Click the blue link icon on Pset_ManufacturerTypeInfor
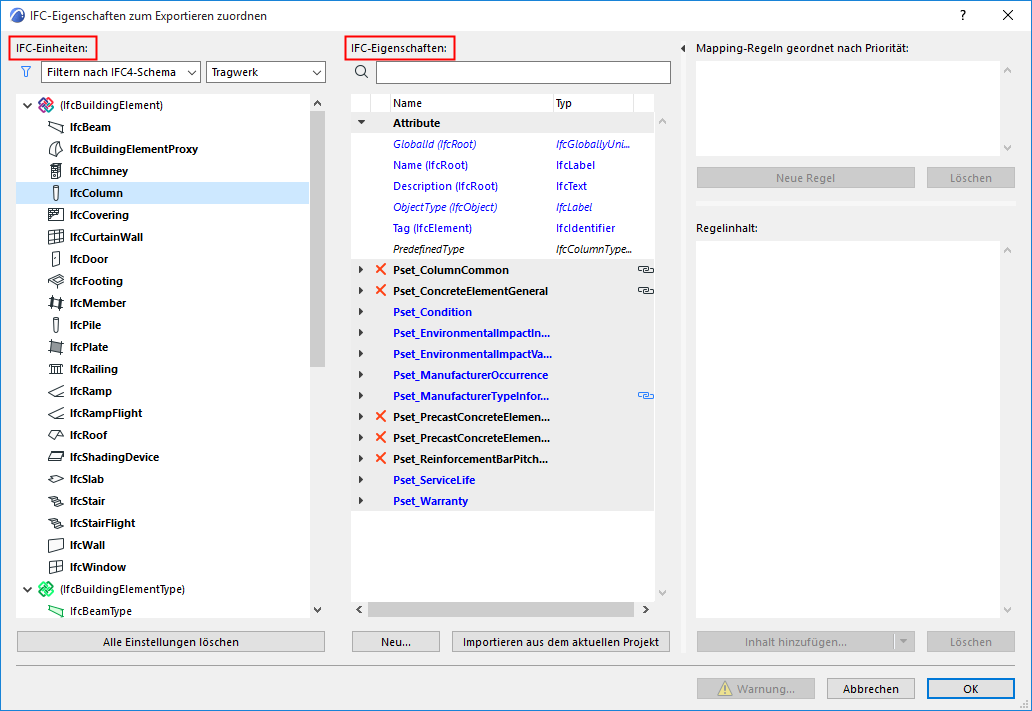The image size is (1032, 711). click(x=646, y=396)
